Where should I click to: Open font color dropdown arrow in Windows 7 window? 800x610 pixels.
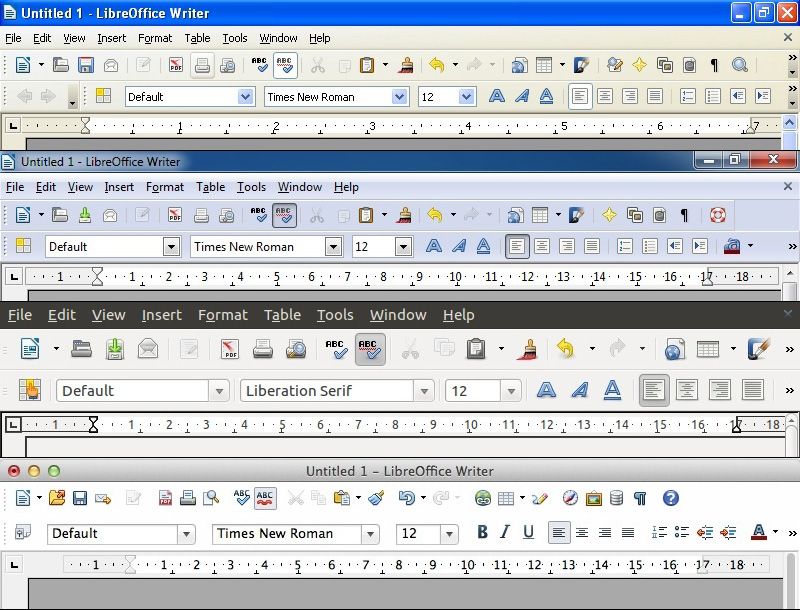750,246
